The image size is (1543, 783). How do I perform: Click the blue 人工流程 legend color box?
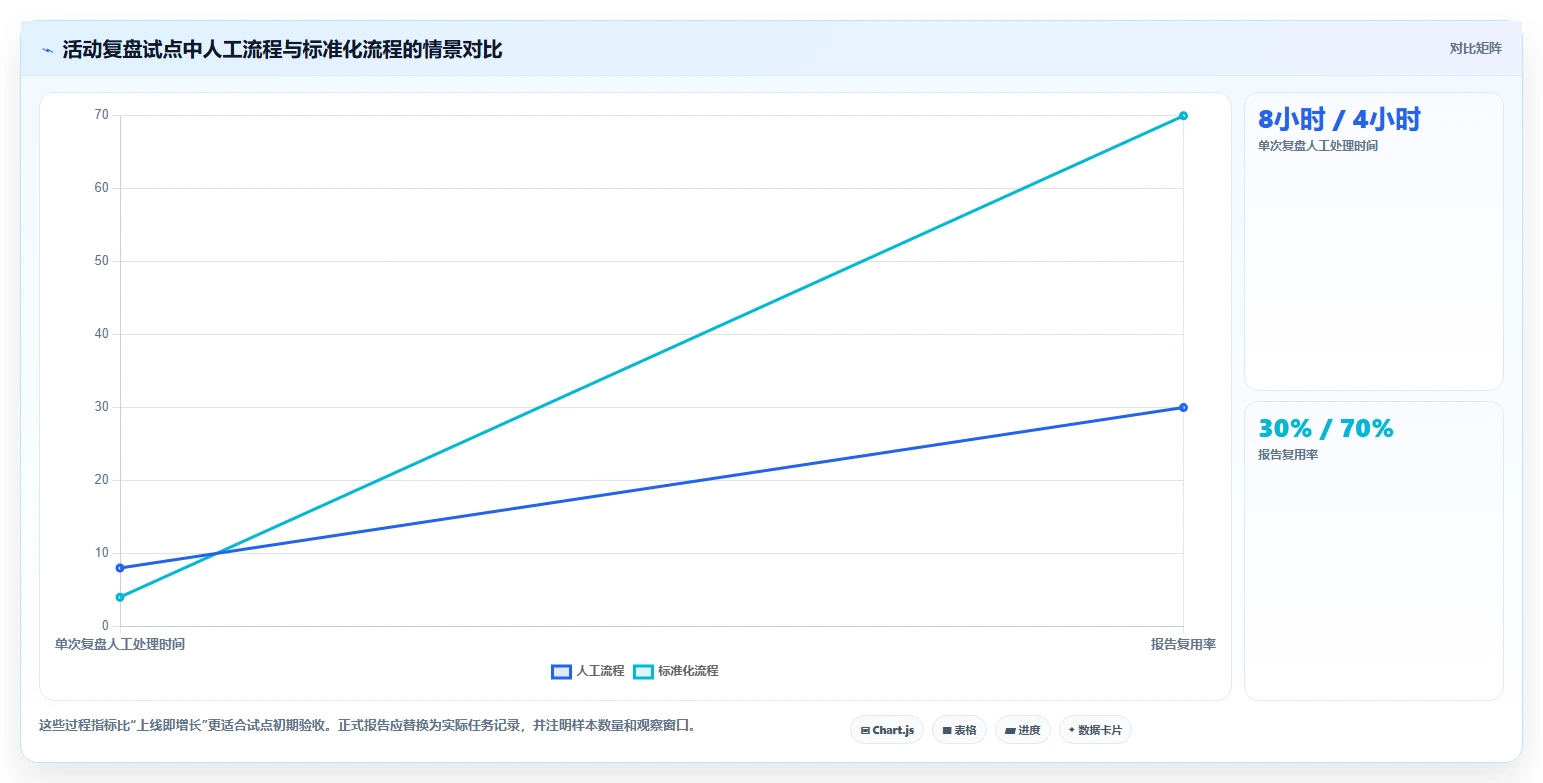pos(561,671)
